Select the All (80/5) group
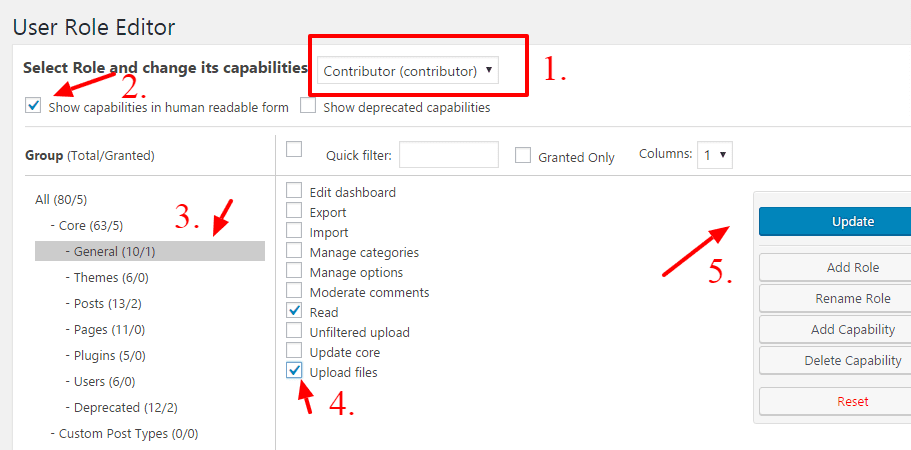The image size is (911, 450). (x=61, y=200)
